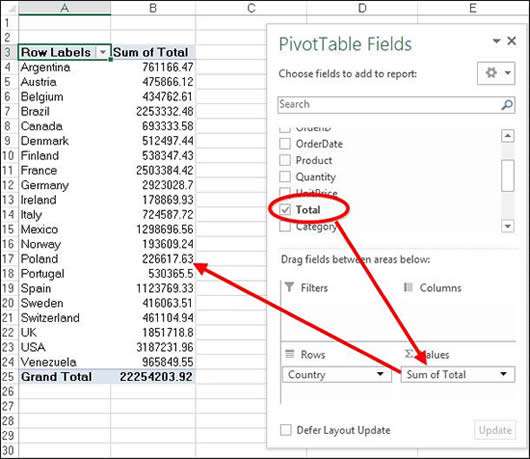Enable Defer Layout Update checkbox
This screenshot has width=530, height=459.
click(x=286, y=430)
